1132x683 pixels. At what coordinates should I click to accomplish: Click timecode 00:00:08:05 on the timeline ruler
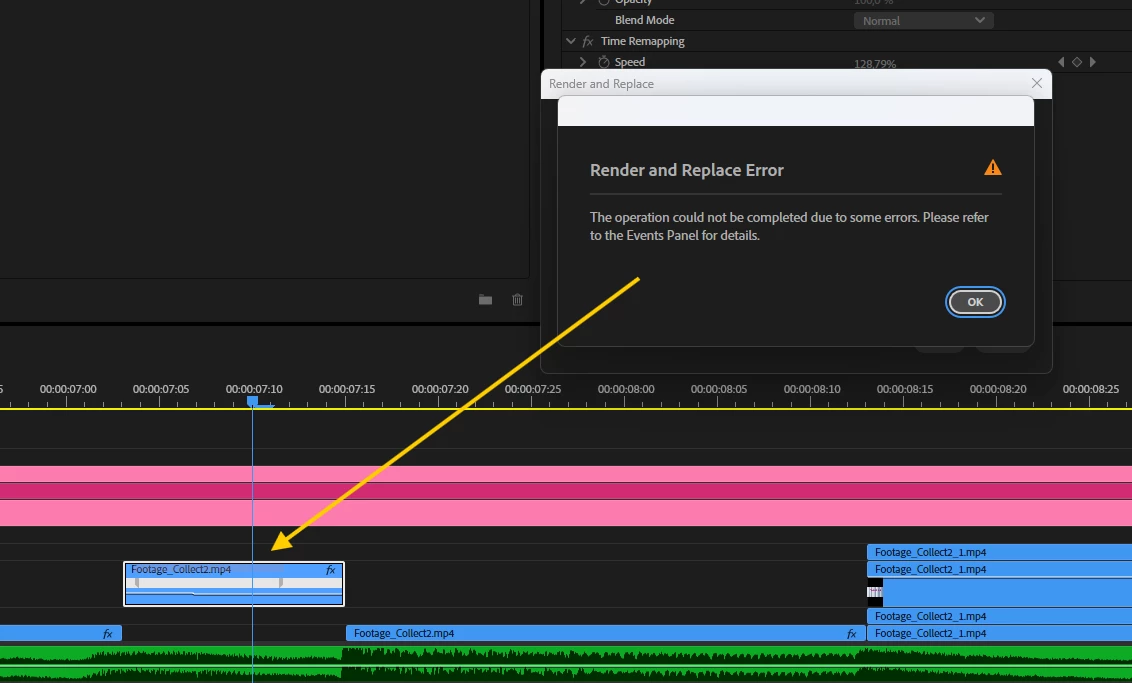718,388
